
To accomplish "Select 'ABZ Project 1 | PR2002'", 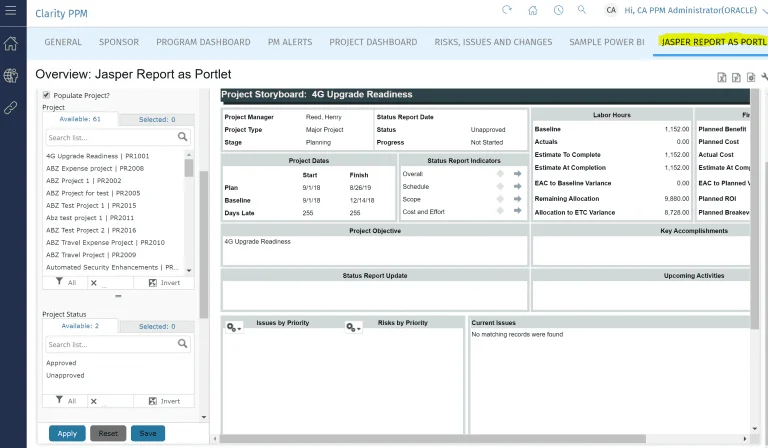I will click(84, 181).
